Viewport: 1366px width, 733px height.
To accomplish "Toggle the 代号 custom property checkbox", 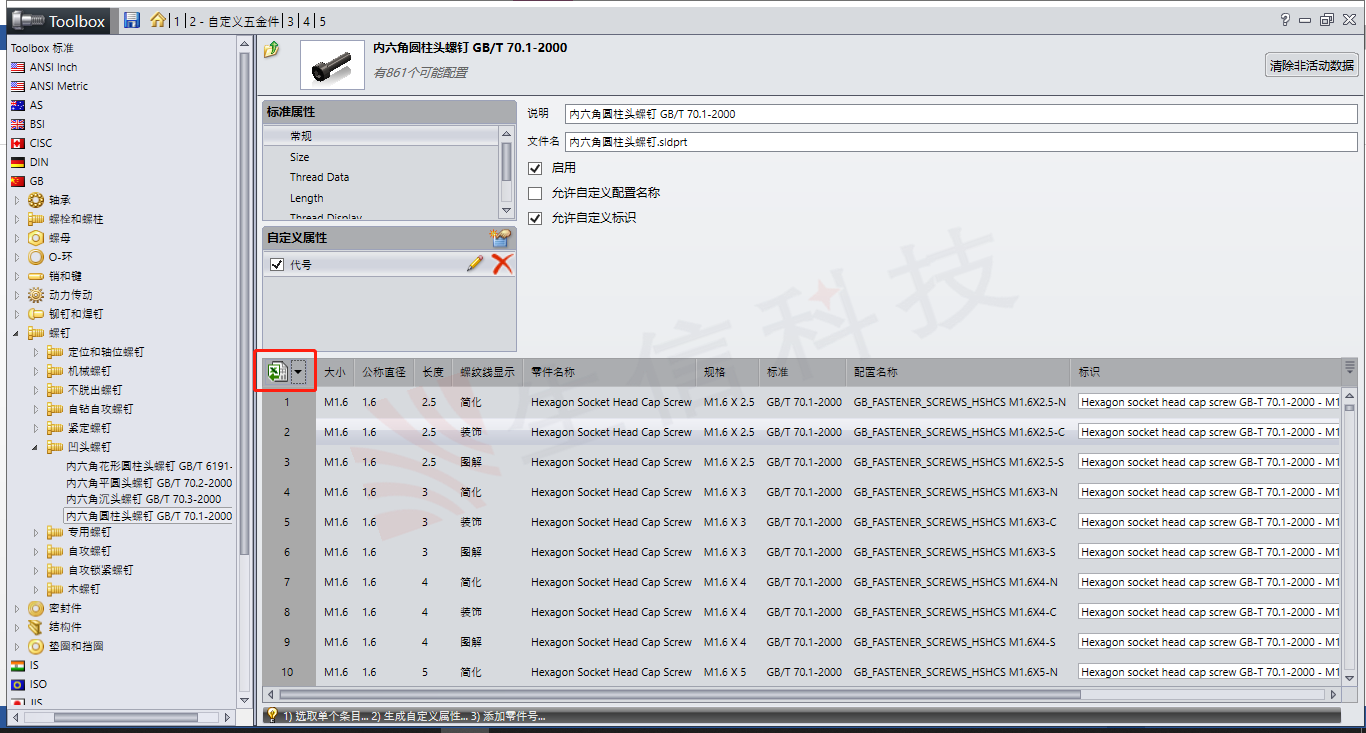I will pos(277,265).
